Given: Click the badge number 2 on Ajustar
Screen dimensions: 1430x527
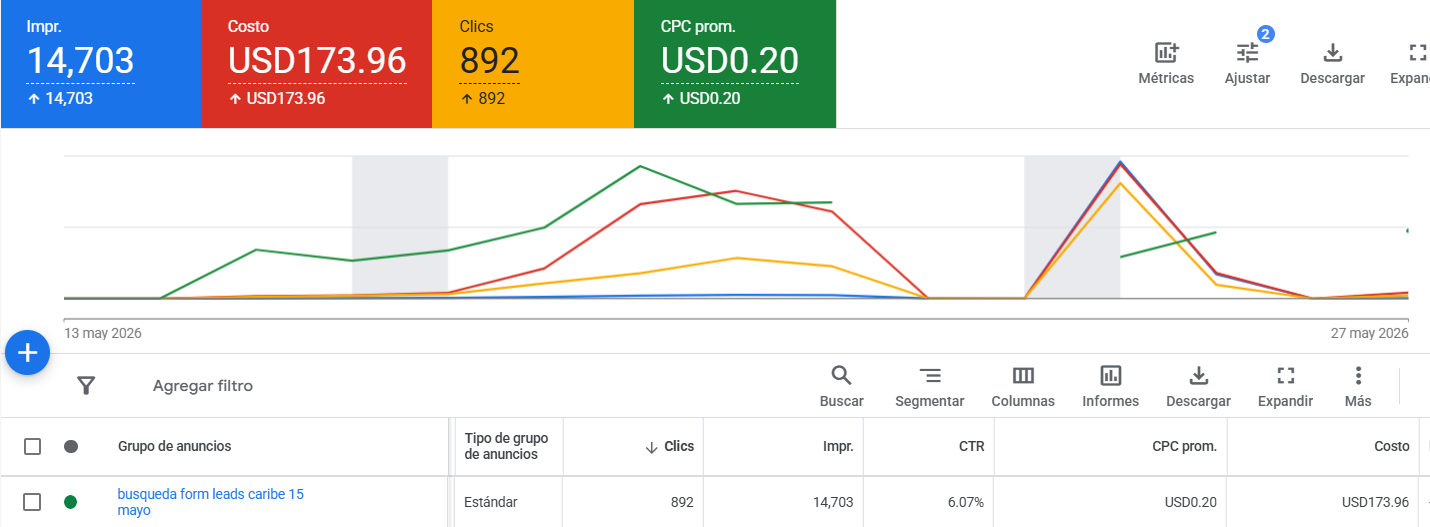Looking at the screenshot, I should point(1265,34).
